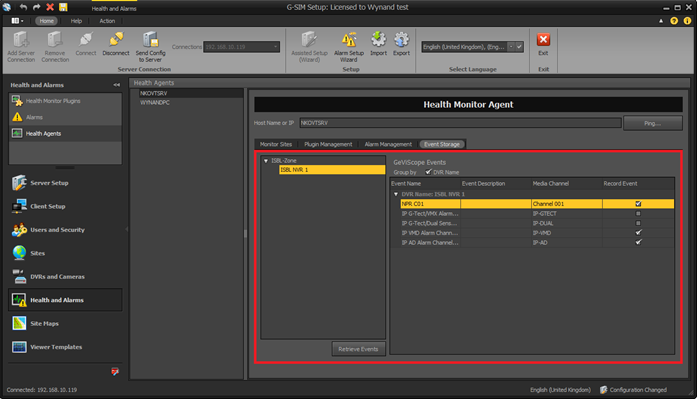
Task: Open Client Setup section
Action: [65, 206]
